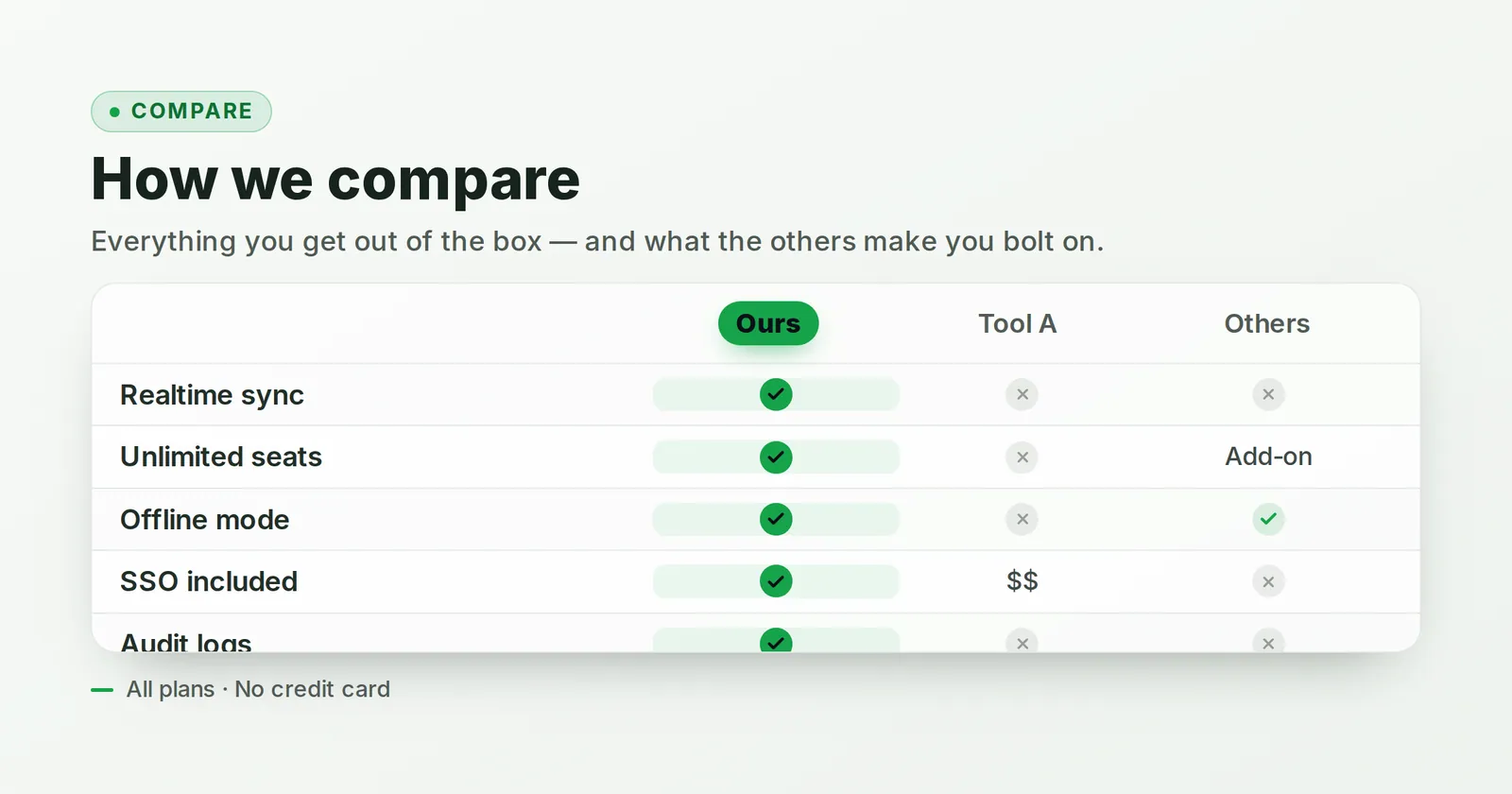Click the Ours check for SSO included
This screenshot has height=794, width=1512.
pyautogui.click(x=776, y=581)
